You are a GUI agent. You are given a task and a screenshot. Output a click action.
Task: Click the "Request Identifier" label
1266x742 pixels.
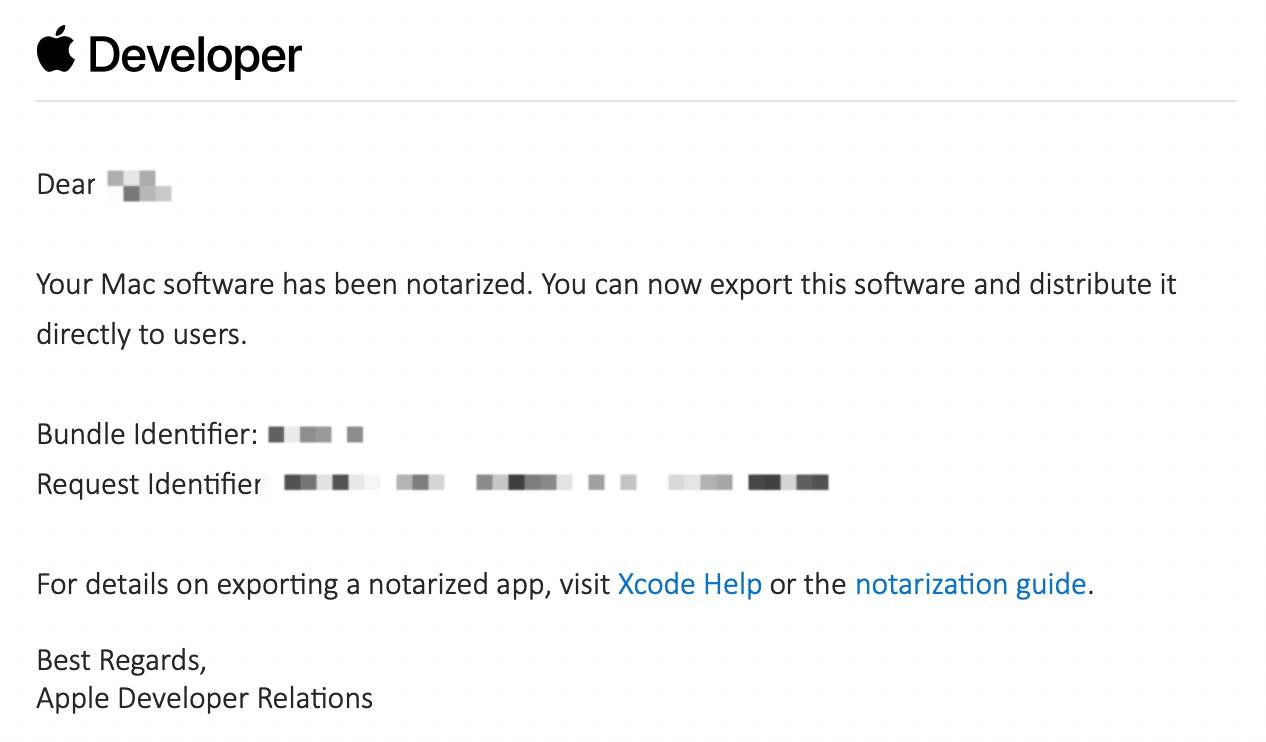coord(148,484)
